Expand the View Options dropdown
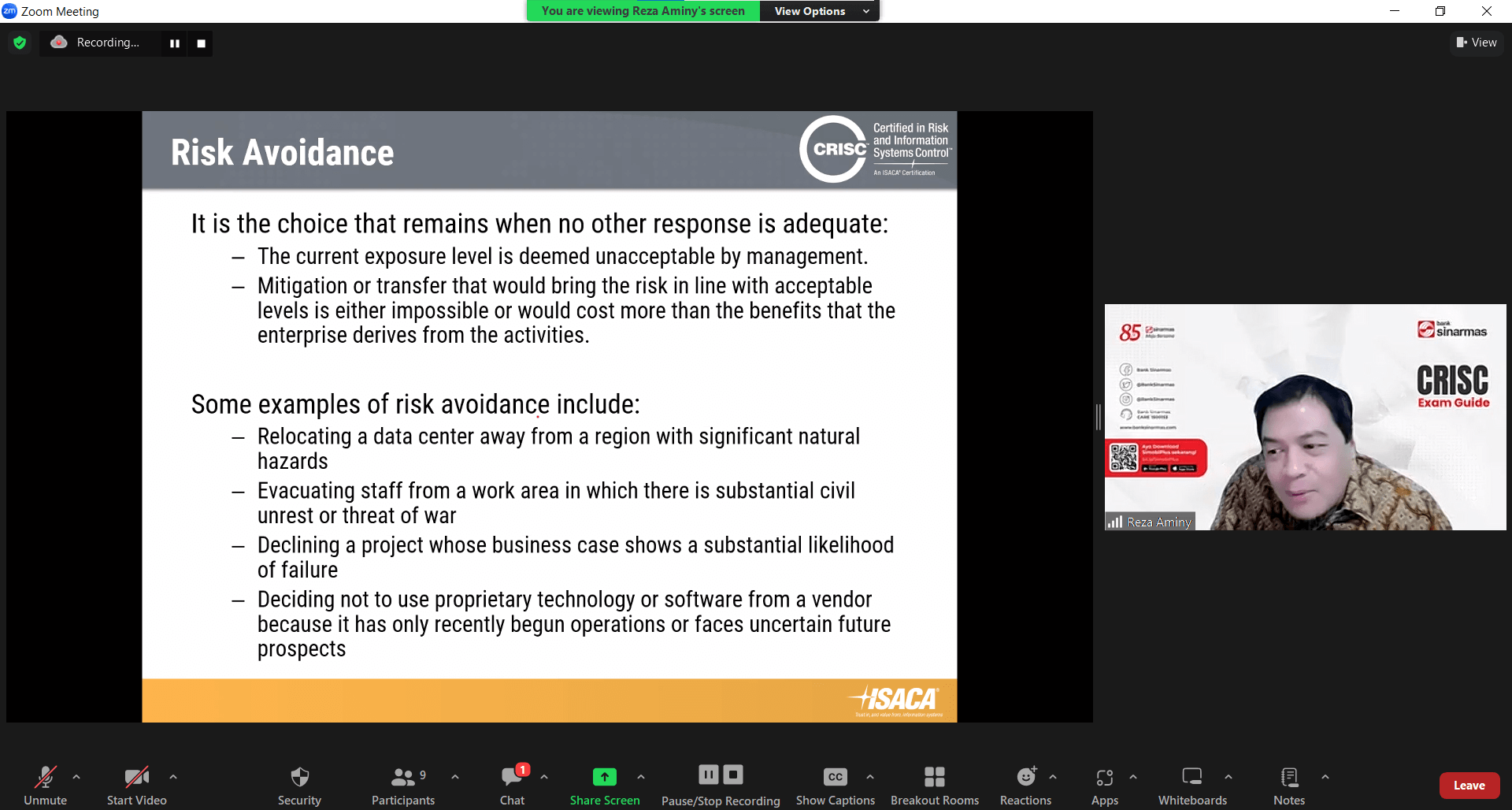1512x810 pixels. (819, 11)
